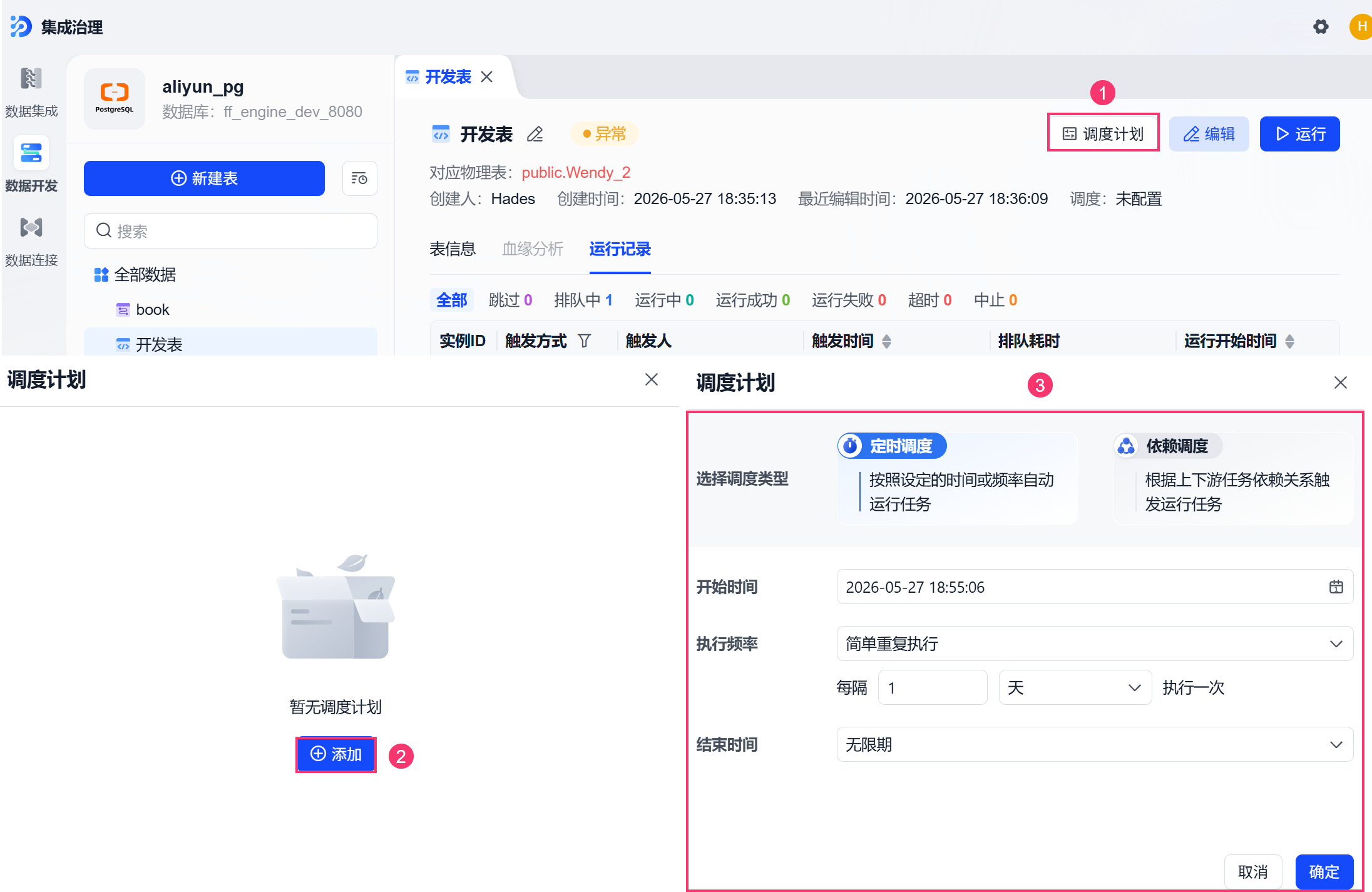Viewport: 1372px width, 892px height.
Task: Switch to the 表信息 tab
Action: (x=453, y=249)
